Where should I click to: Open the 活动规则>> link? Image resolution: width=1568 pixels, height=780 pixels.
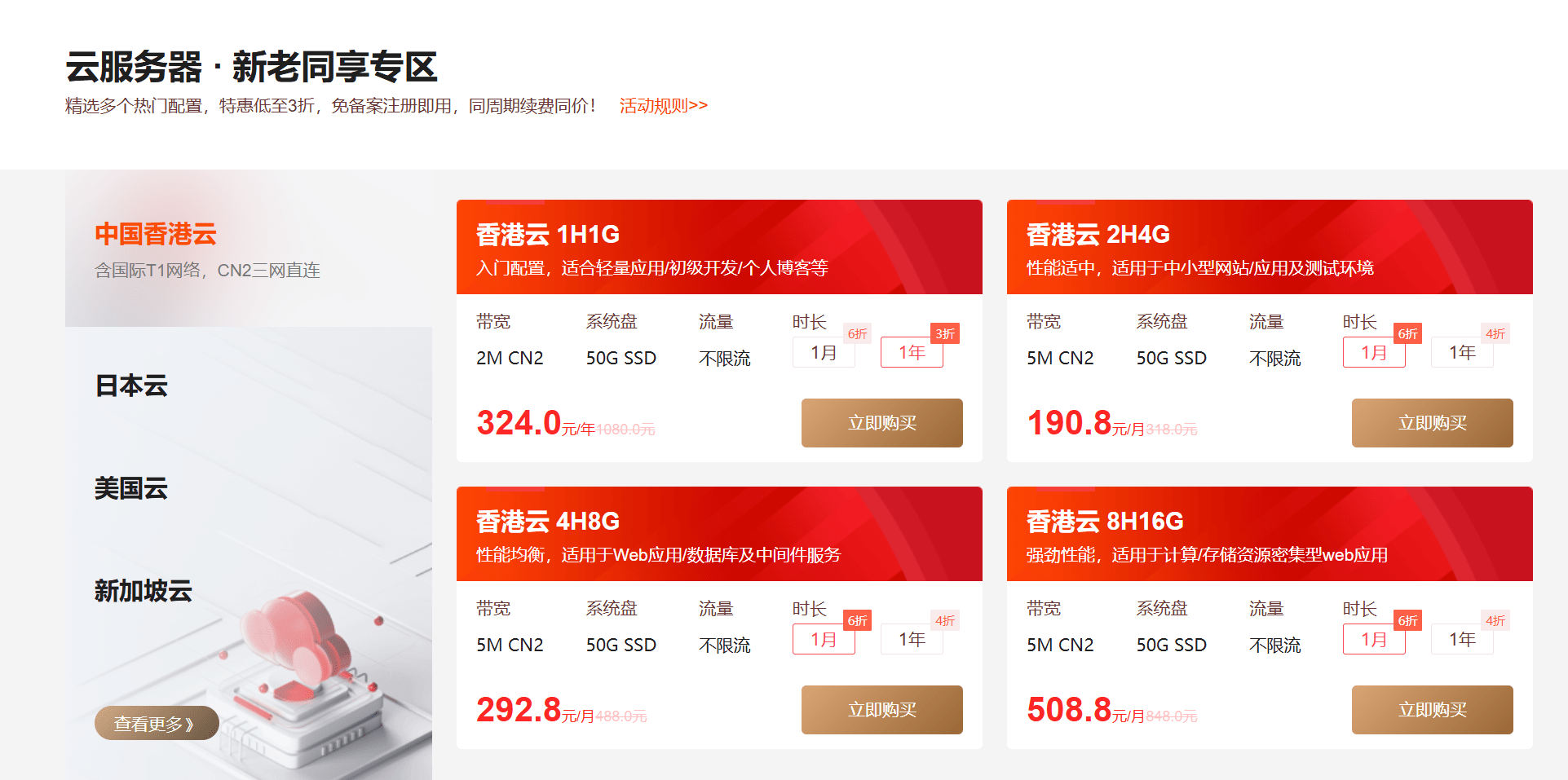(663, 106)
